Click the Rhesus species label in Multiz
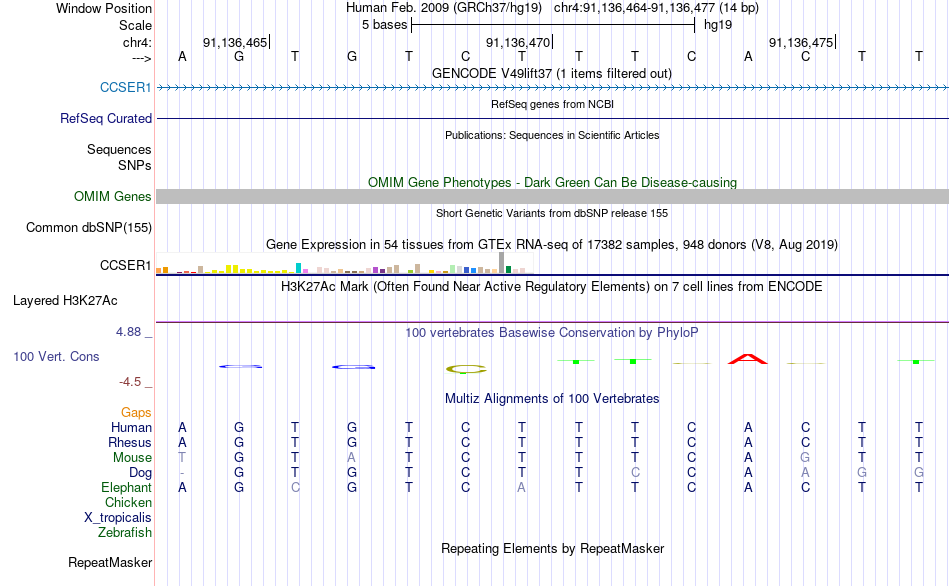This screenshot has width=950, height=586. pyautogui.click(x=130, y=442)
